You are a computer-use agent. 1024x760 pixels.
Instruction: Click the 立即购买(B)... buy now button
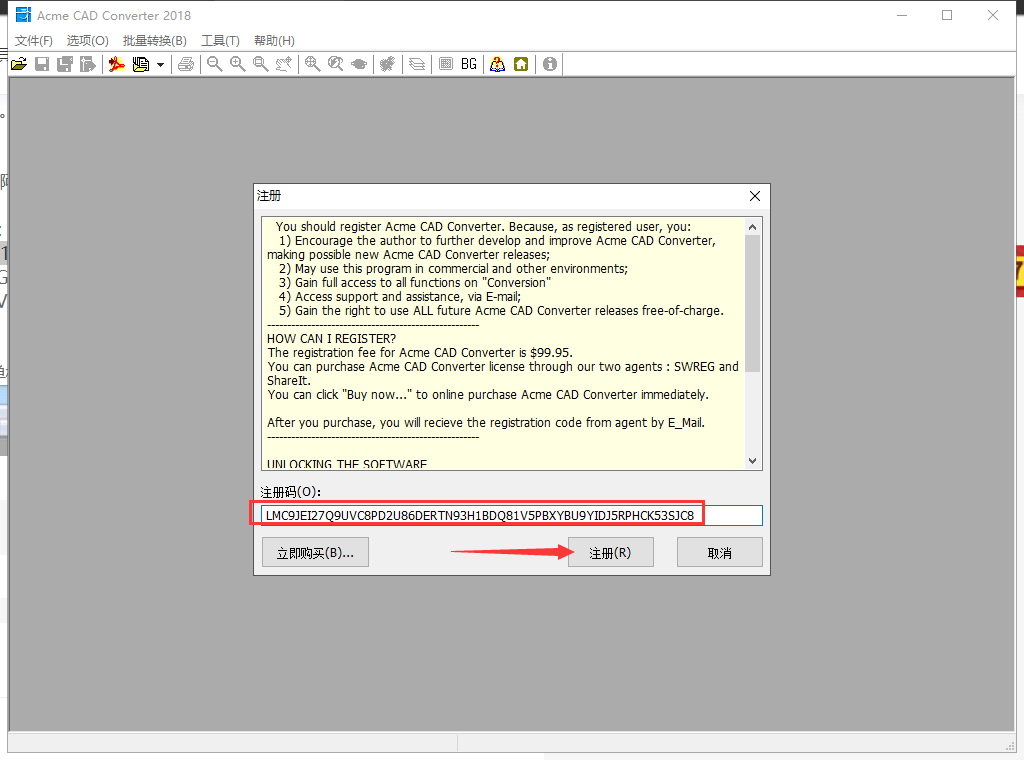pos(315,553)
